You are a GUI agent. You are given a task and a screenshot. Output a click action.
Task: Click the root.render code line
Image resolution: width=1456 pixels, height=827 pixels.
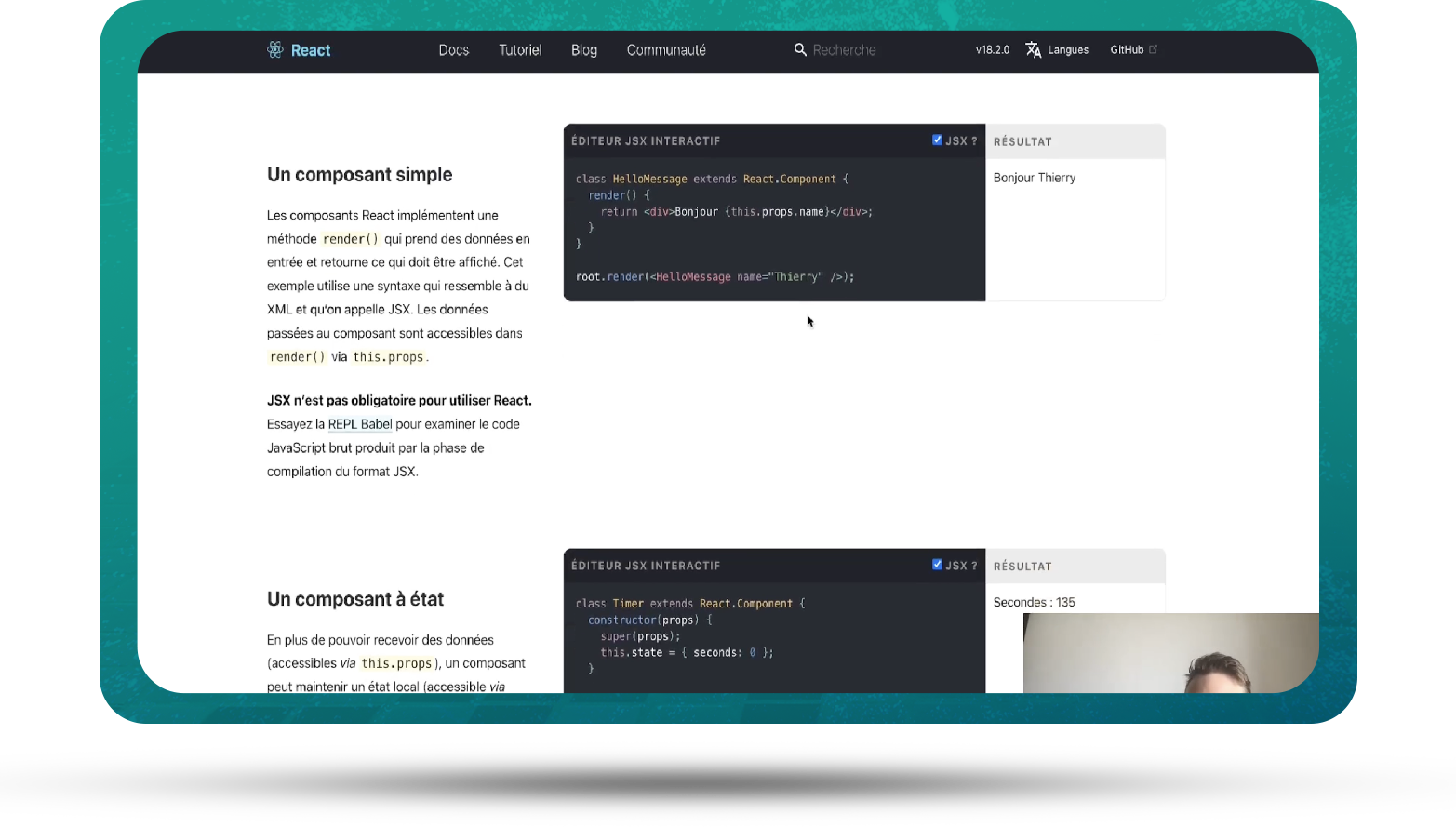(715, 277)
